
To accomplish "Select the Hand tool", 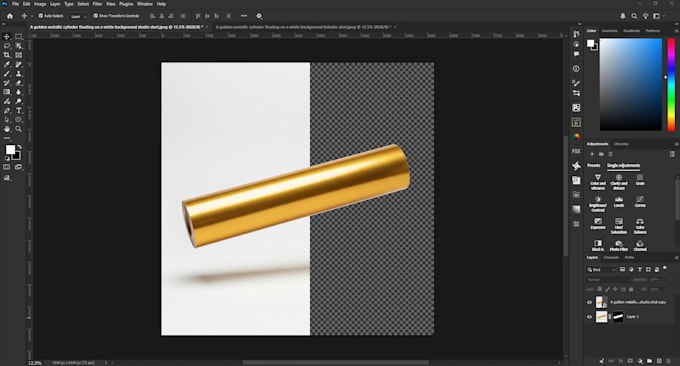I will pos(7,129).
